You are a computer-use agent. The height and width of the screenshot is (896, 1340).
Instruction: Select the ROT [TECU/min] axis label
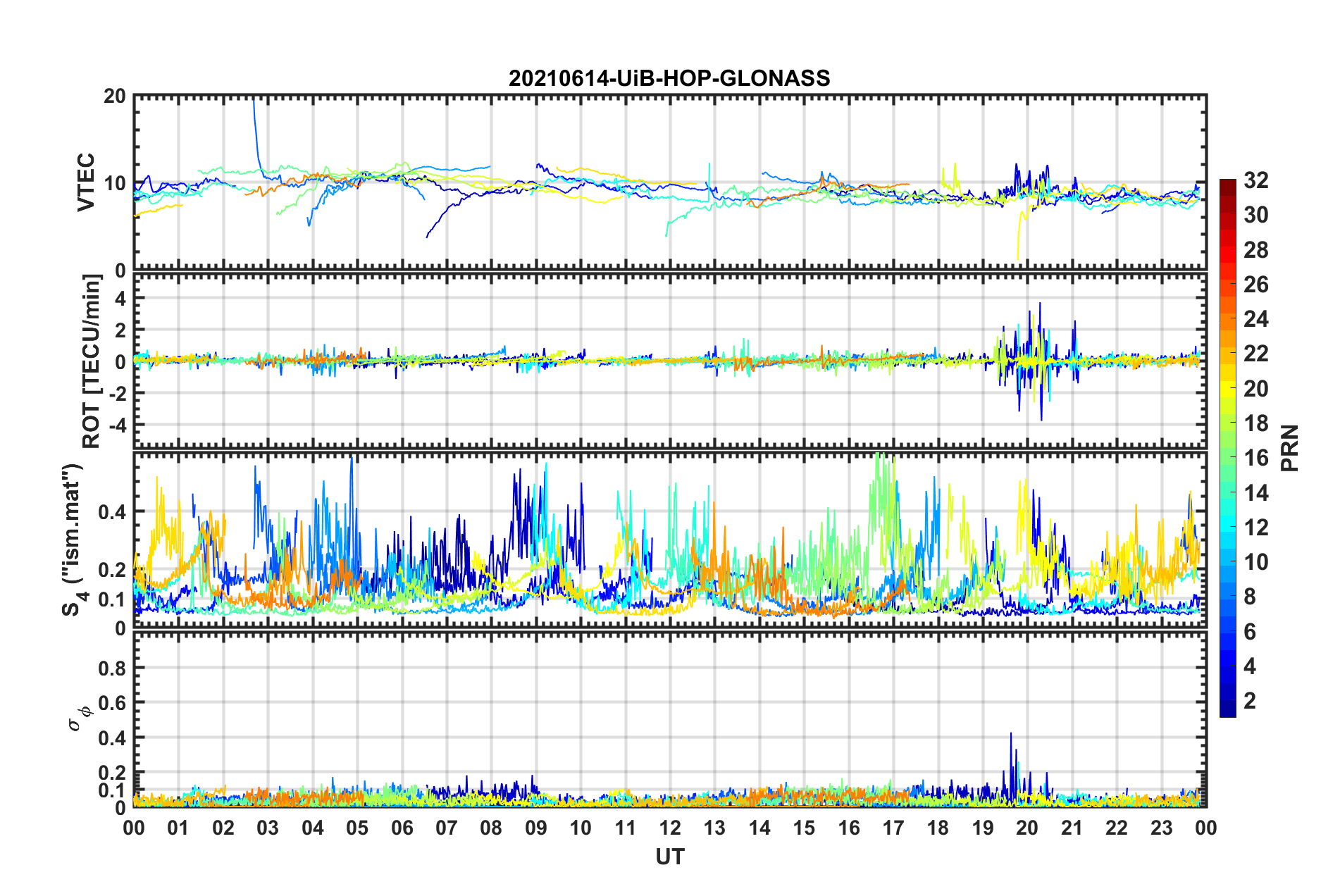pyautogui.click(x=91, y=361)
